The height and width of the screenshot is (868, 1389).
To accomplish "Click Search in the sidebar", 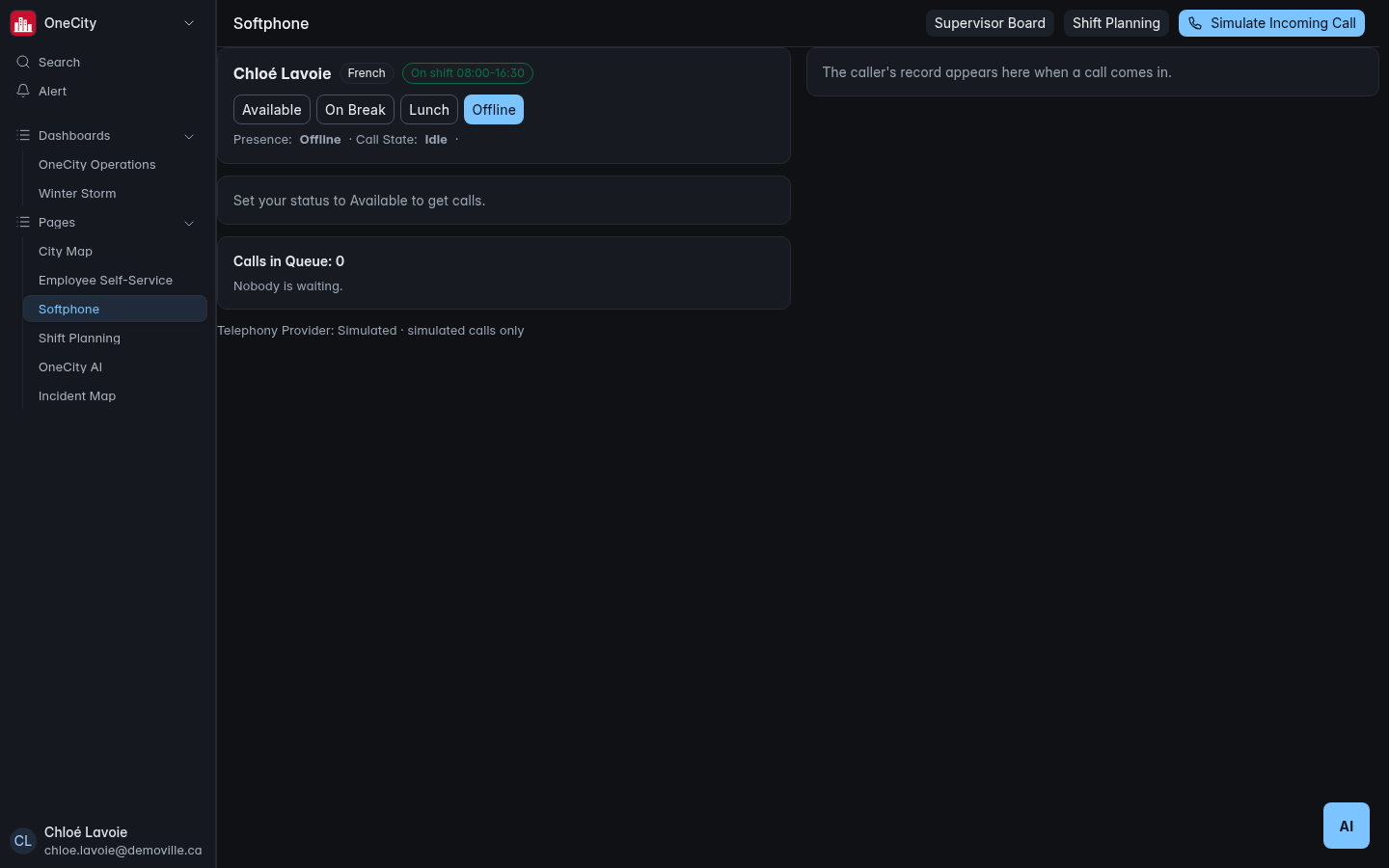I will coord(108,62).
